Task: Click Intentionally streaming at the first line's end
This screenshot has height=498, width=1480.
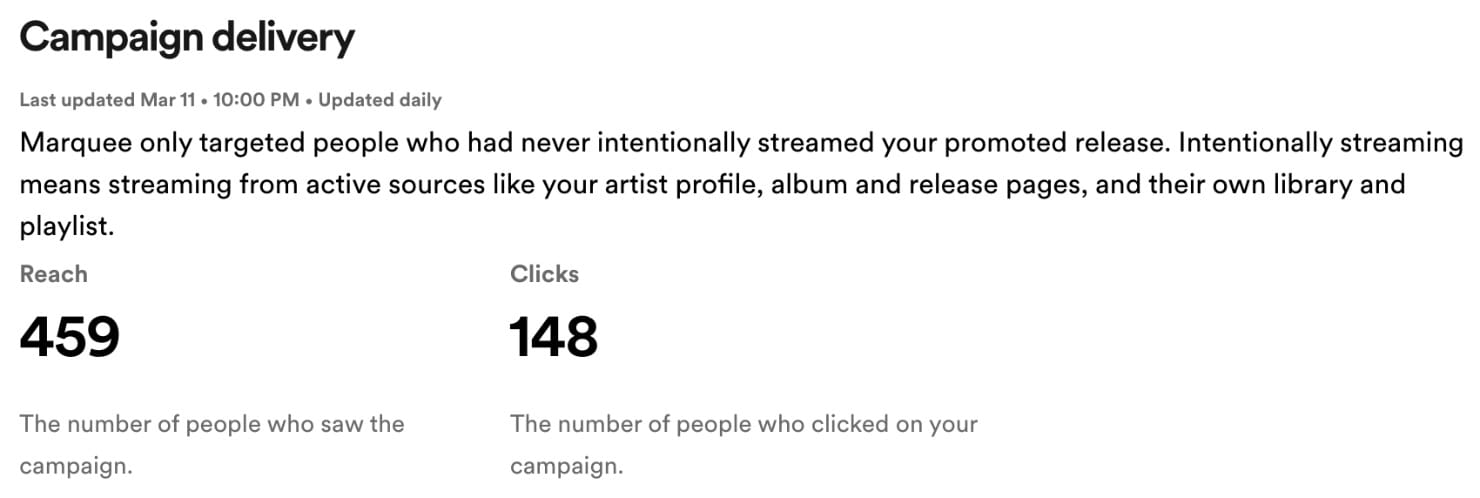Action: tap(1320, 143)
